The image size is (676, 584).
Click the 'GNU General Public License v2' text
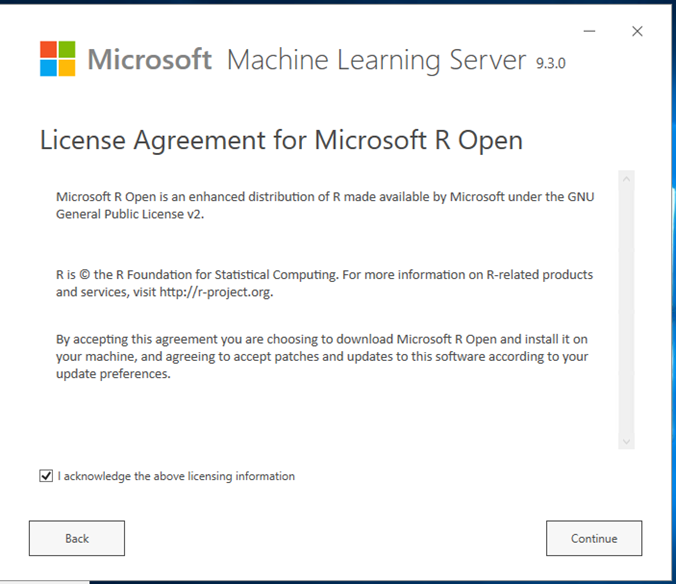tap(130, 215)
